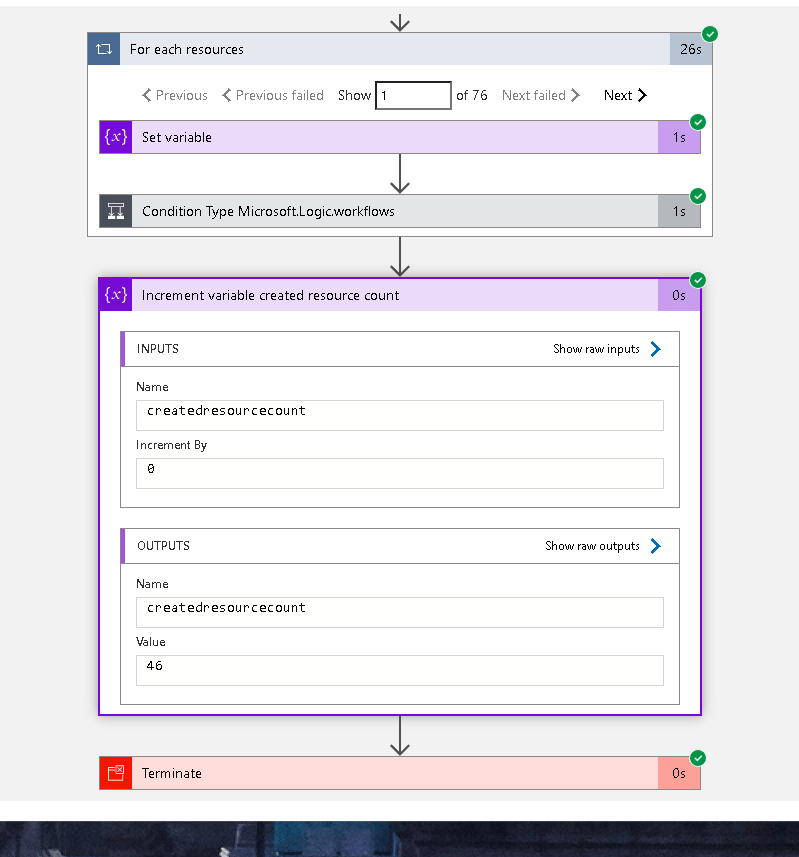Click the inputs Name value createdresourcecount
This screenshot has width=799, height=857.
(400, 415)
